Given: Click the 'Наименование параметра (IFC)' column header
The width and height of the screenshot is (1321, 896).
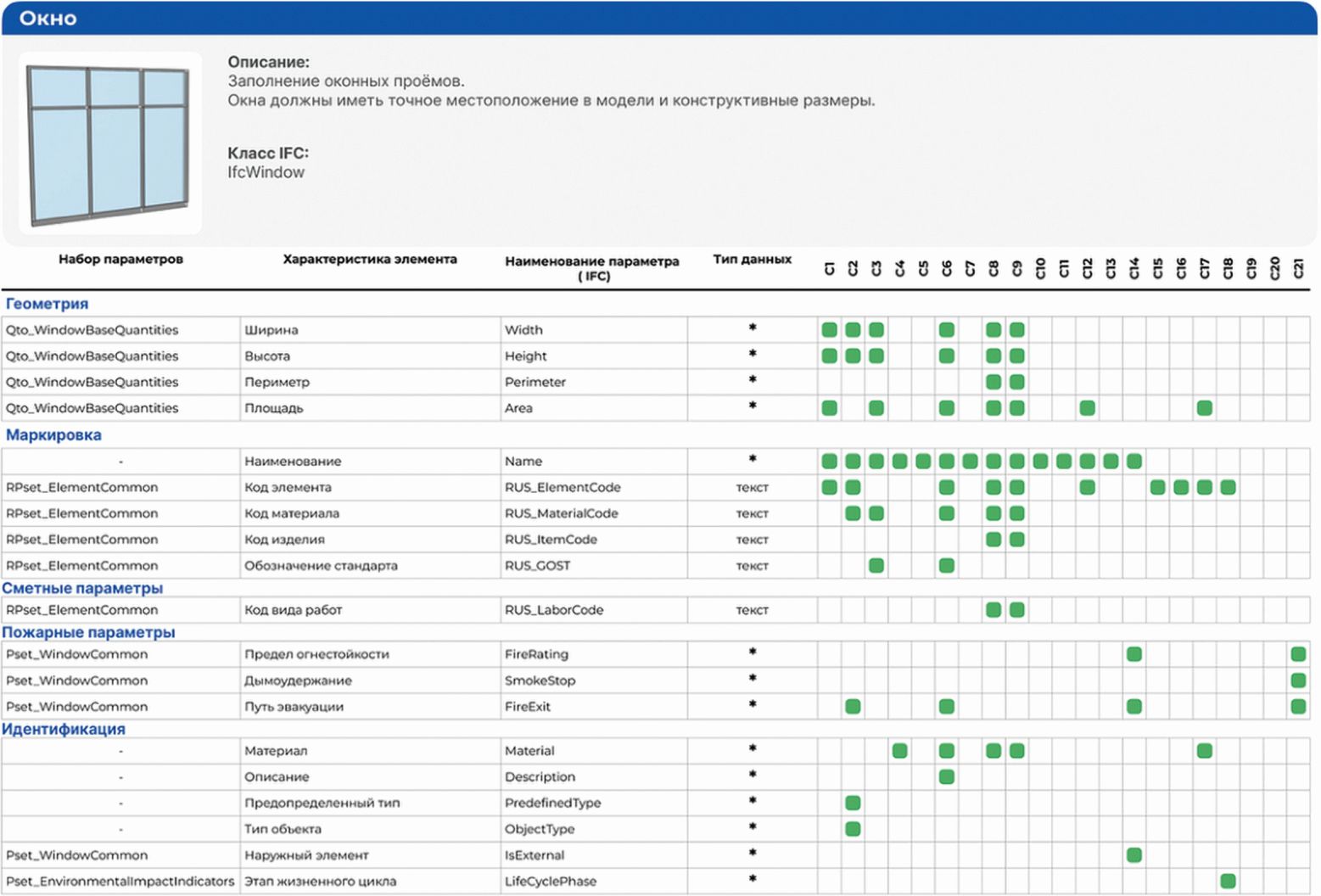Looking at the screenshot, I should pyautogui.click(x=592, y=268).
